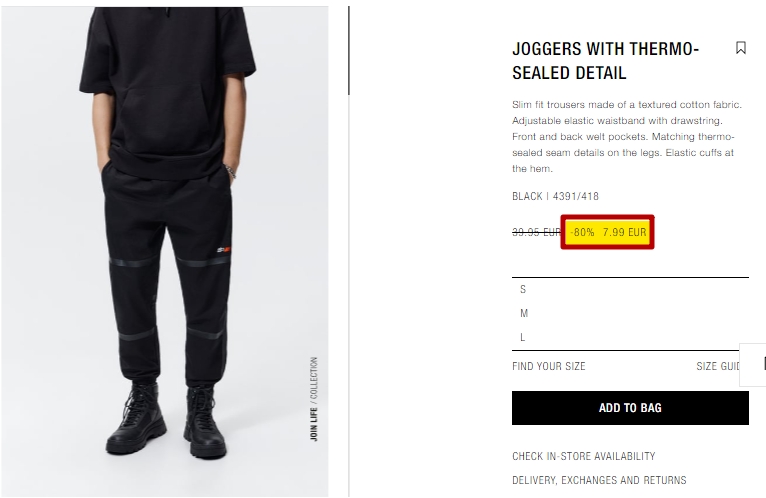Image resolution: width=766 pixels, height=498 pixels.
Task: Open CHECK IN-STORE AVAILABILITY
Action: pyautogui.click(x=583, y=456)
